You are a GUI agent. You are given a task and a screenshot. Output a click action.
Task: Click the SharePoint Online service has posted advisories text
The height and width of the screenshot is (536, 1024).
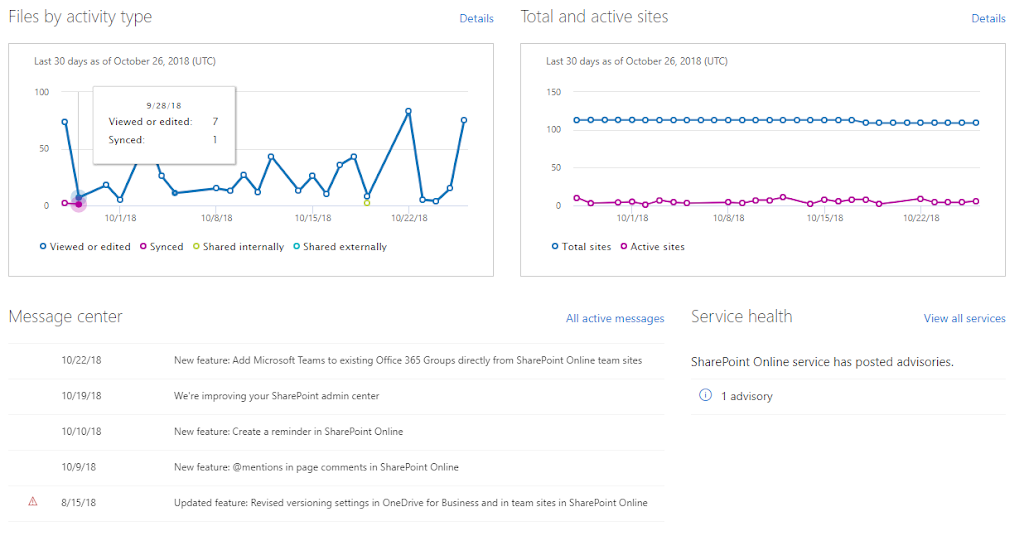(x=822, y=362)
